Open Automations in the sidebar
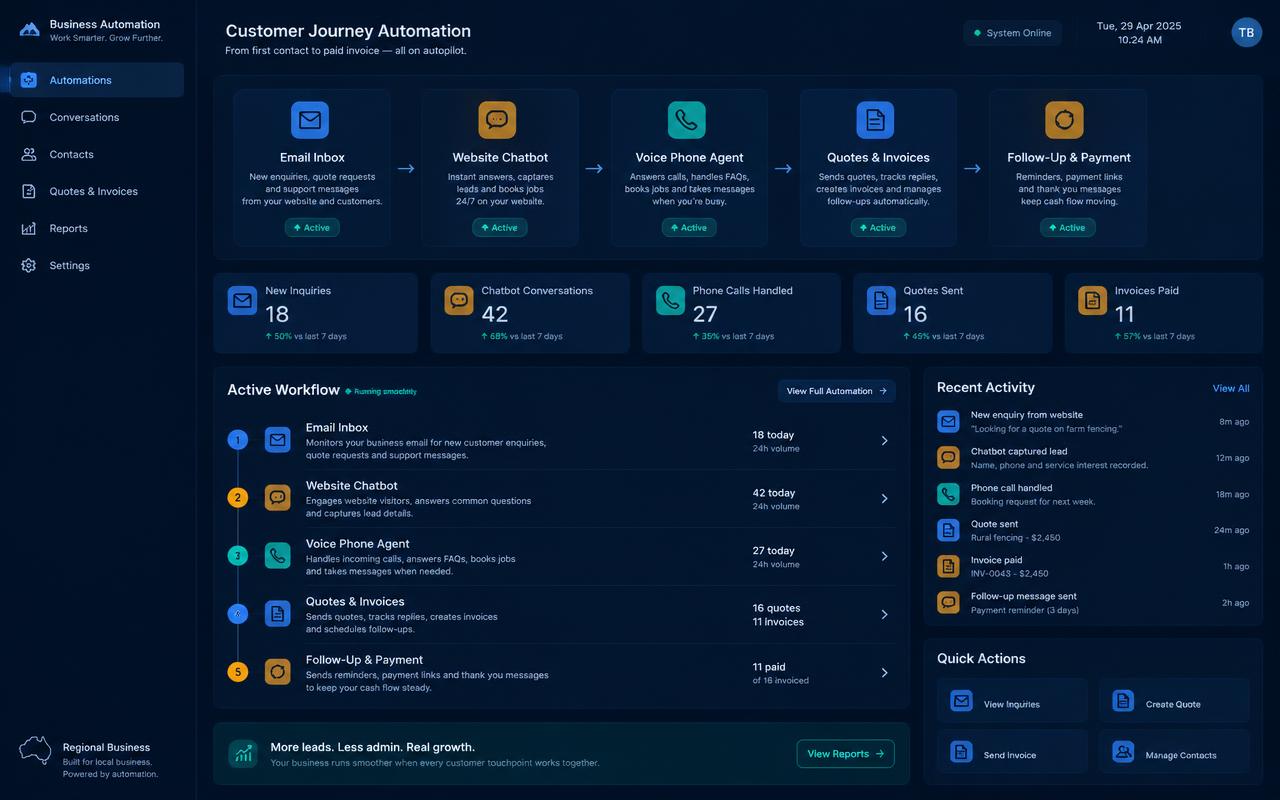 pos(97,80)
